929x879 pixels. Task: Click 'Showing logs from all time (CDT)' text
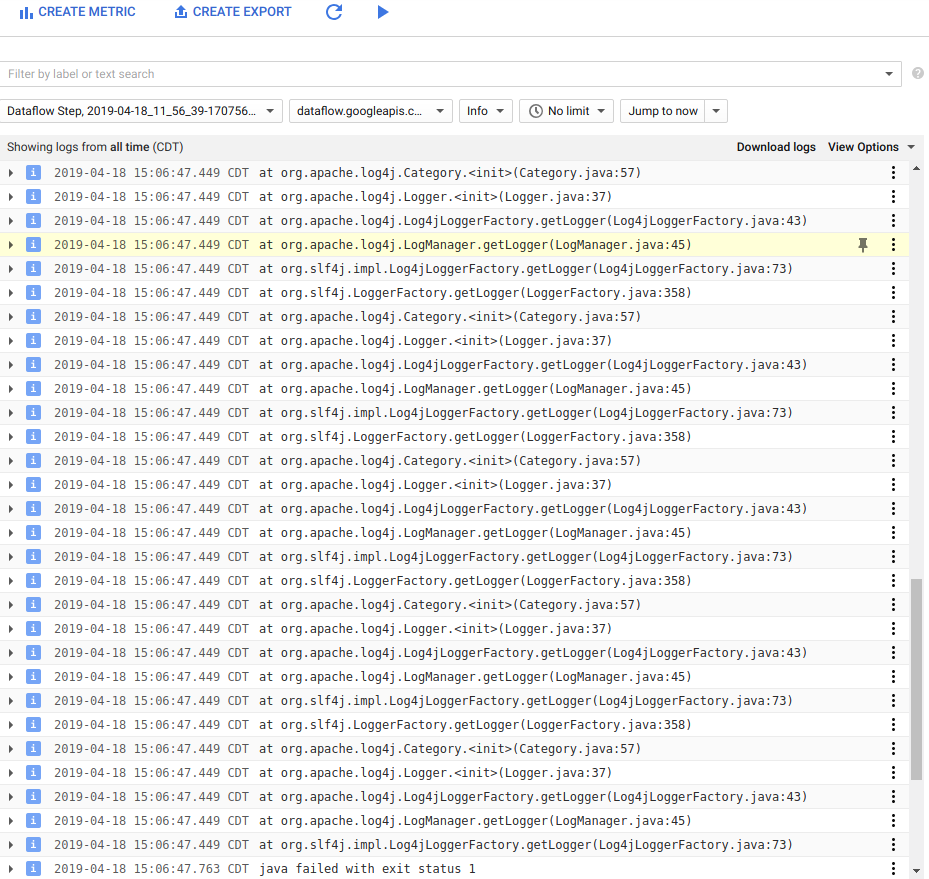[x=95, y=147]
